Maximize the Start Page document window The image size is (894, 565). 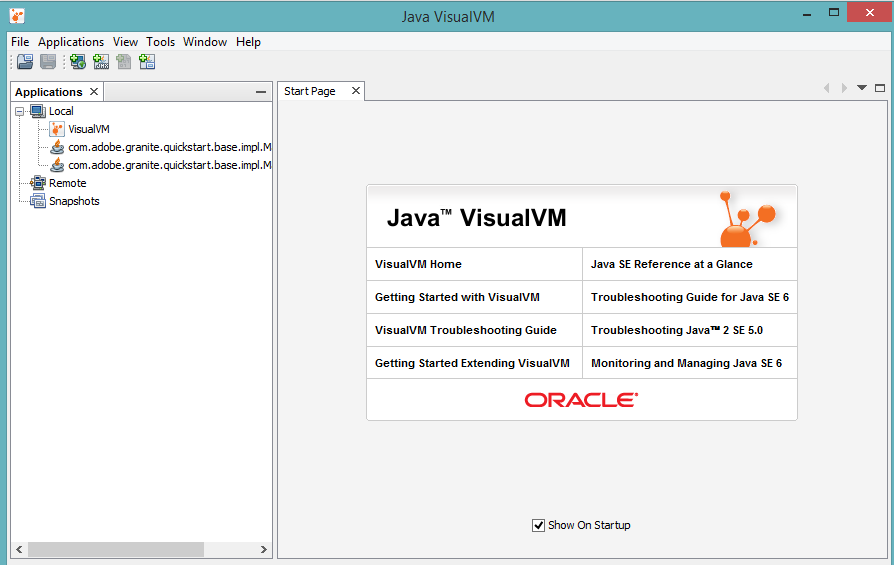(880, 88)
